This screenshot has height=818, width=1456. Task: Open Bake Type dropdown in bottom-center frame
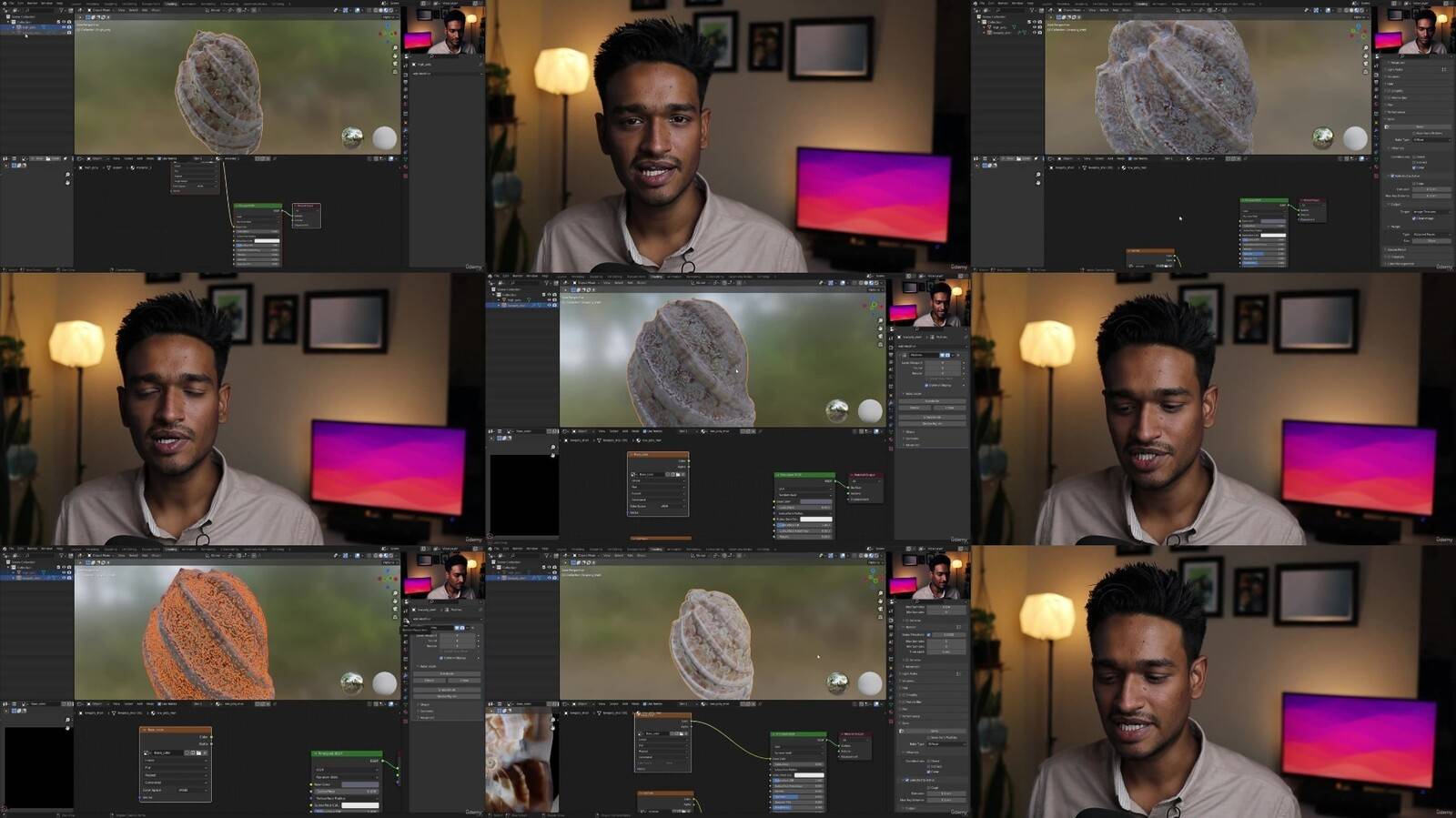[945, 744]
